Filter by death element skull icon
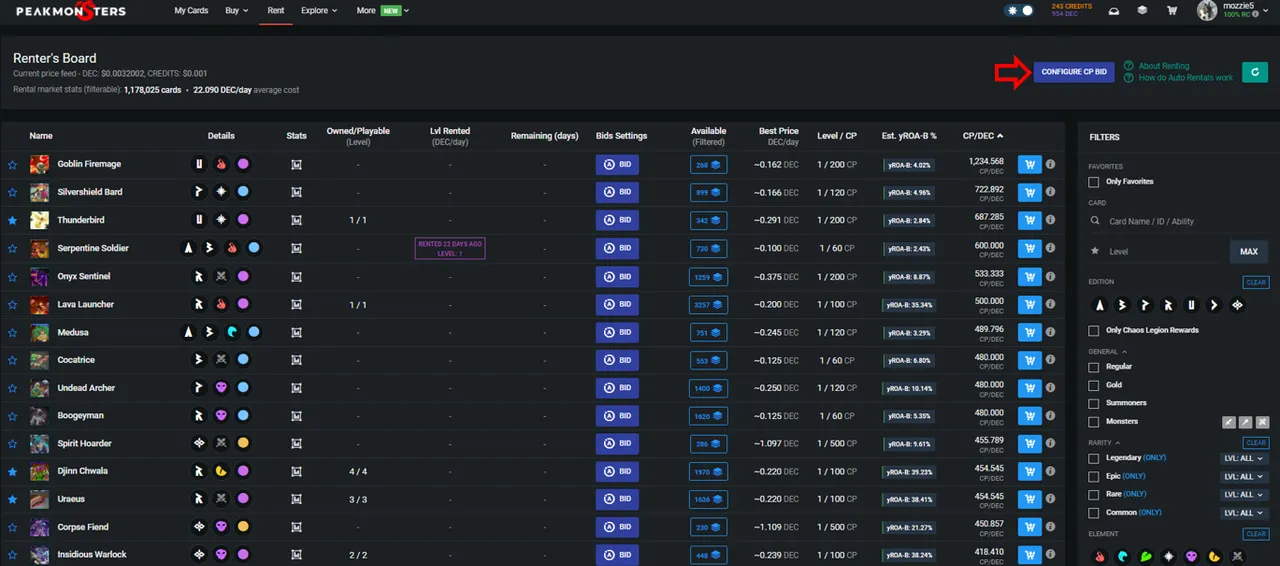Screen dimensions: 1280x566 [1191, 556]
